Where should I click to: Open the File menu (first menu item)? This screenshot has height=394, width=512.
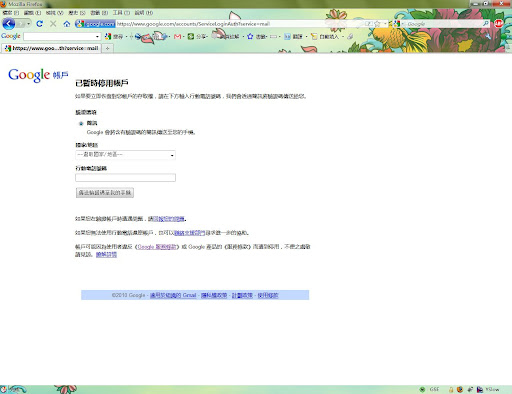tap(11, 13)
